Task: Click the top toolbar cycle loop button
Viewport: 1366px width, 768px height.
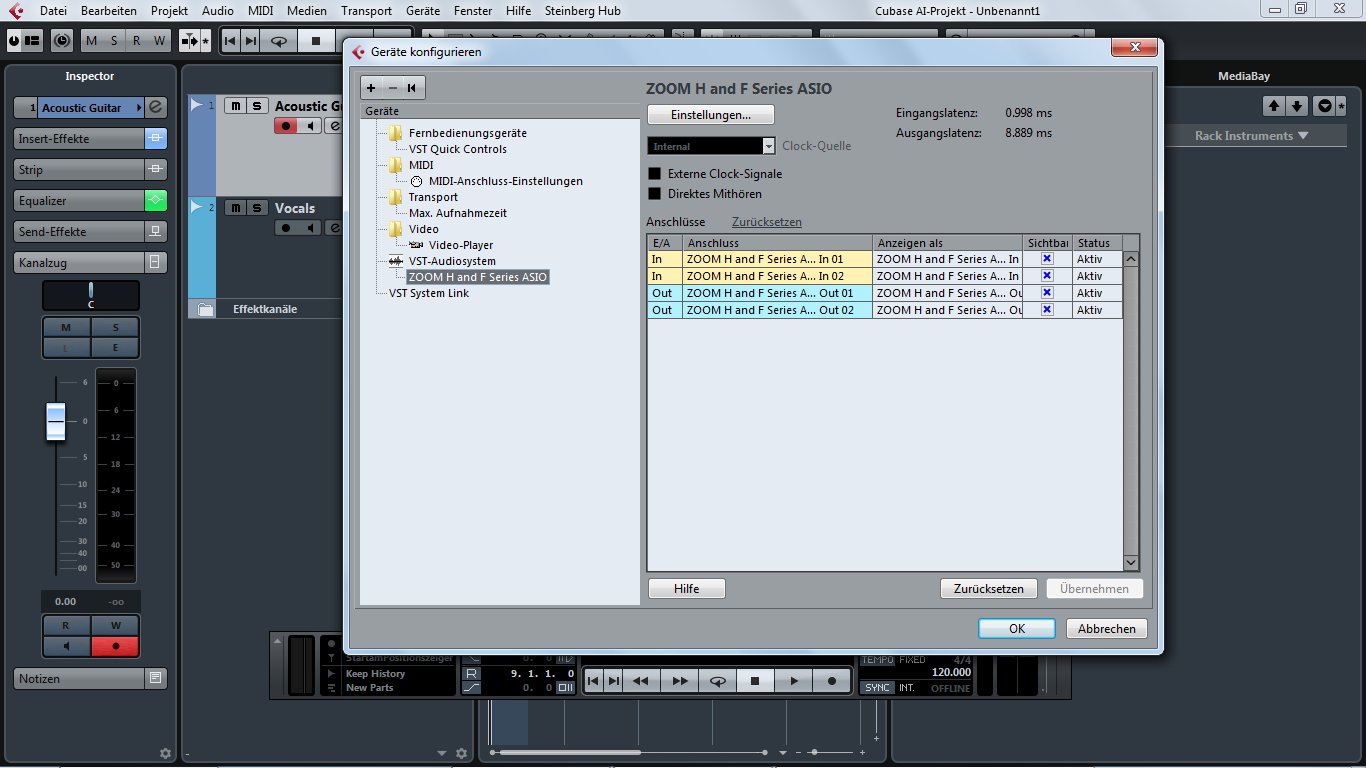Action: click(x=280, y=41)
